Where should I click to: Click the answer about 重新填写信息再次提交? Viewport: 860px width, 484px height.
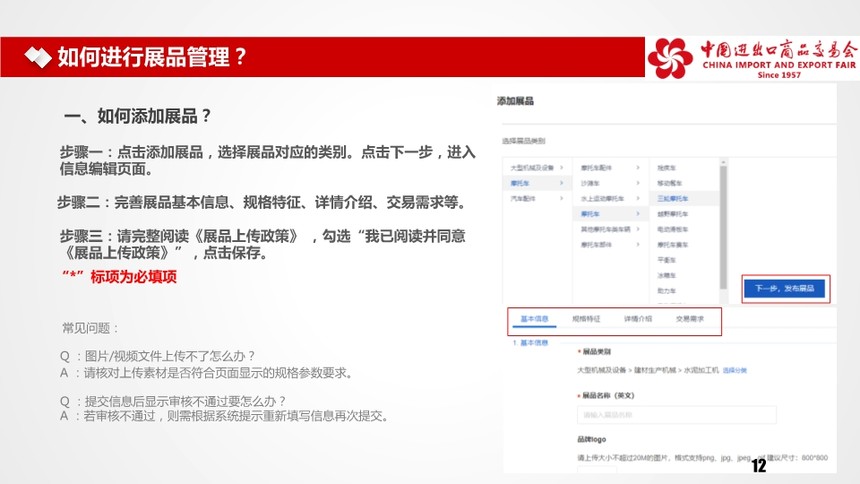(224, 416)
